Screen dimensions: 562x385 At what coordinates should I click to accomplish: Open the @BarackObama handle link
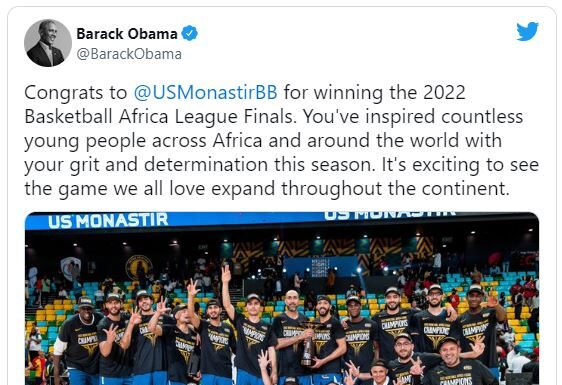pyautogui.click(x=129, y=54)
